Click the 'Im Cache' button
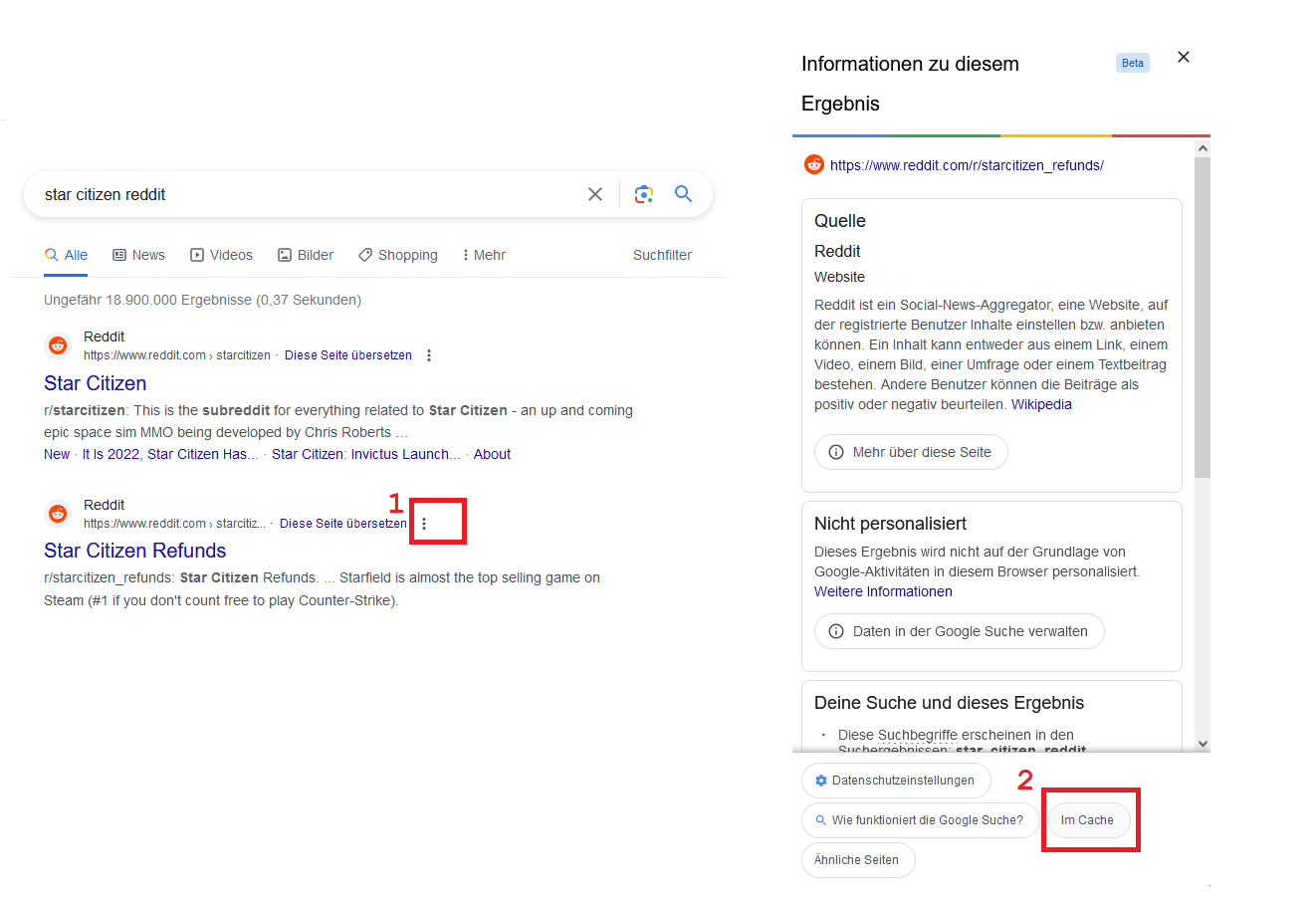1316x903 pixels. [1089, 819]
